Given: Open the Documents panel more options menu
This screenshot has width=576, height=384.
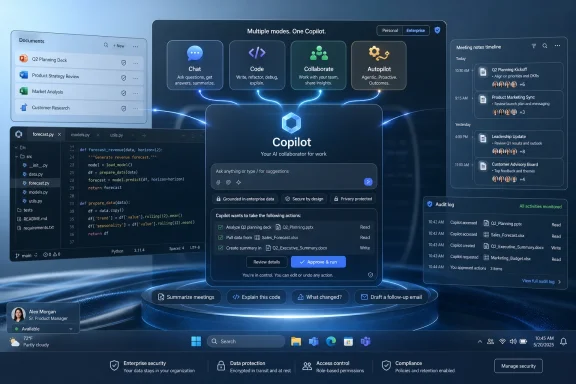Looking at the screenshot, I should (136, 46).
